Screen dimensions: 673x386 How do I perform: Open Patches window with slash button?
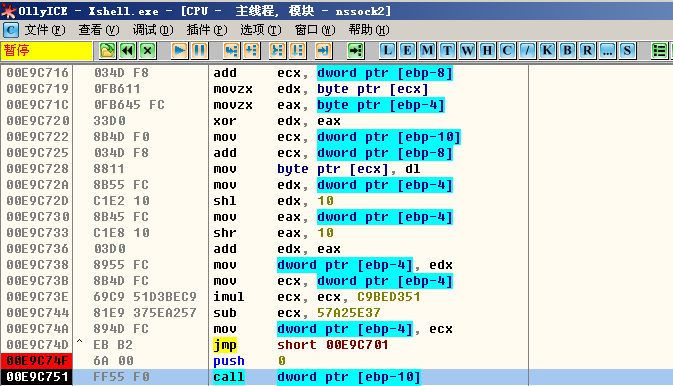[x=527, y=51]
